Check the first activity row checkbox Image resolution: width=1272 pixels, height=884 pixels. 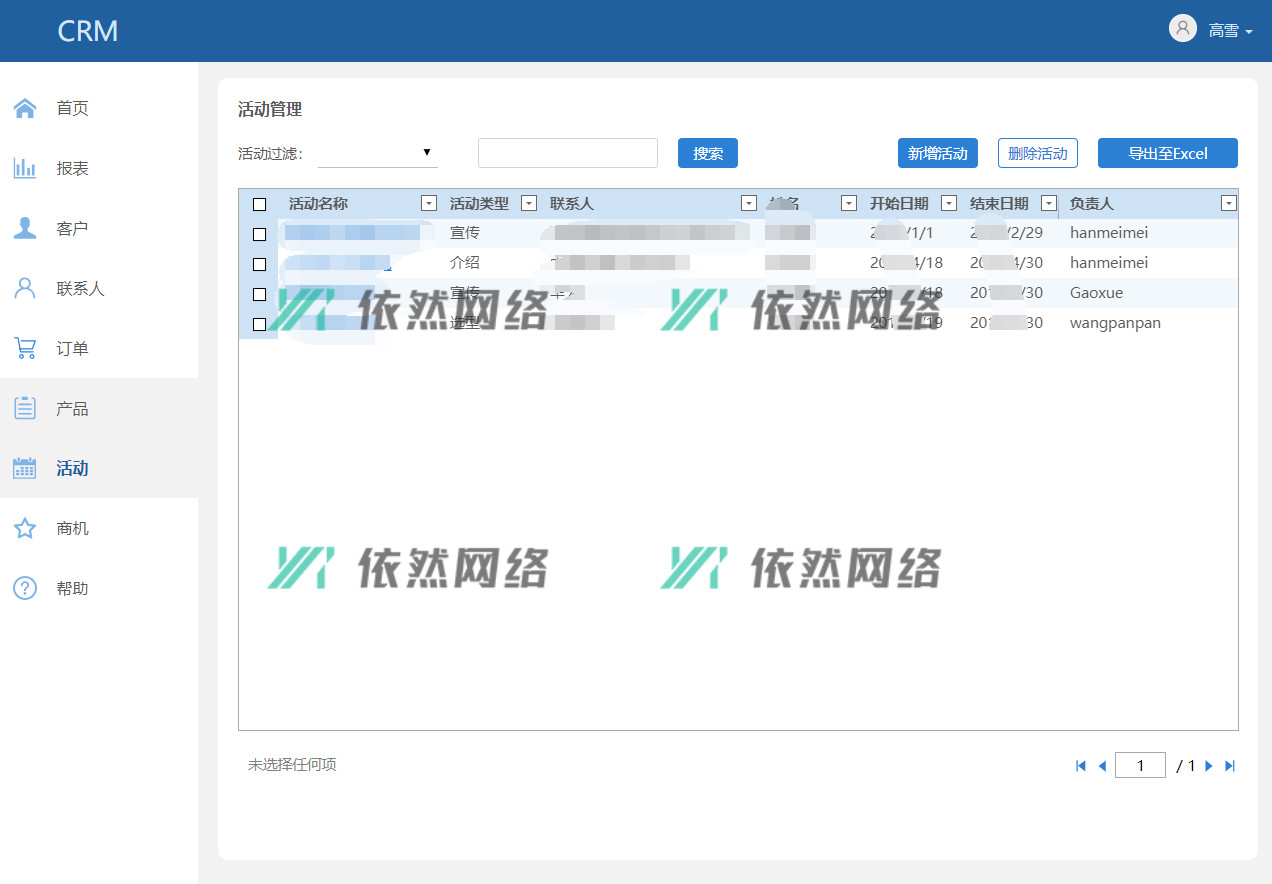pyautogui.click(x=260, y=234)
